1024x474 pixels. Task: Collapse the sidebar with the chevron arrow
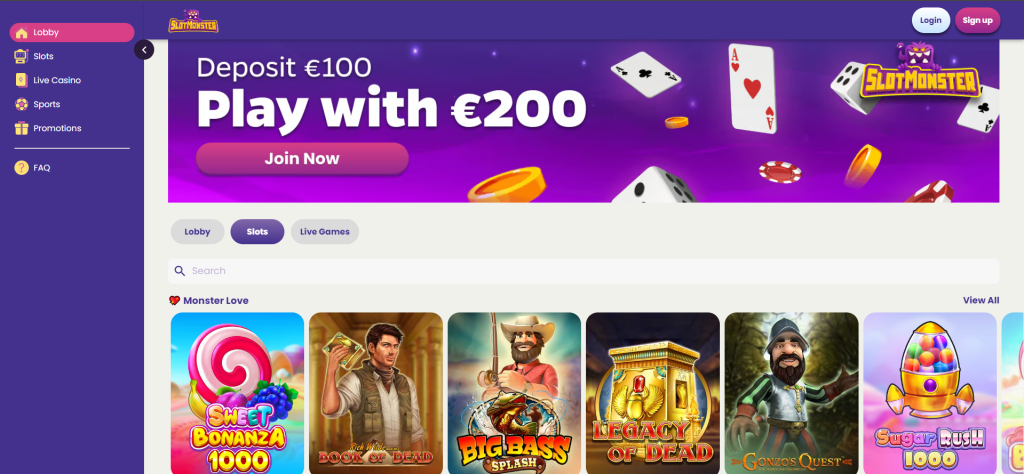(x=144, y=50)
